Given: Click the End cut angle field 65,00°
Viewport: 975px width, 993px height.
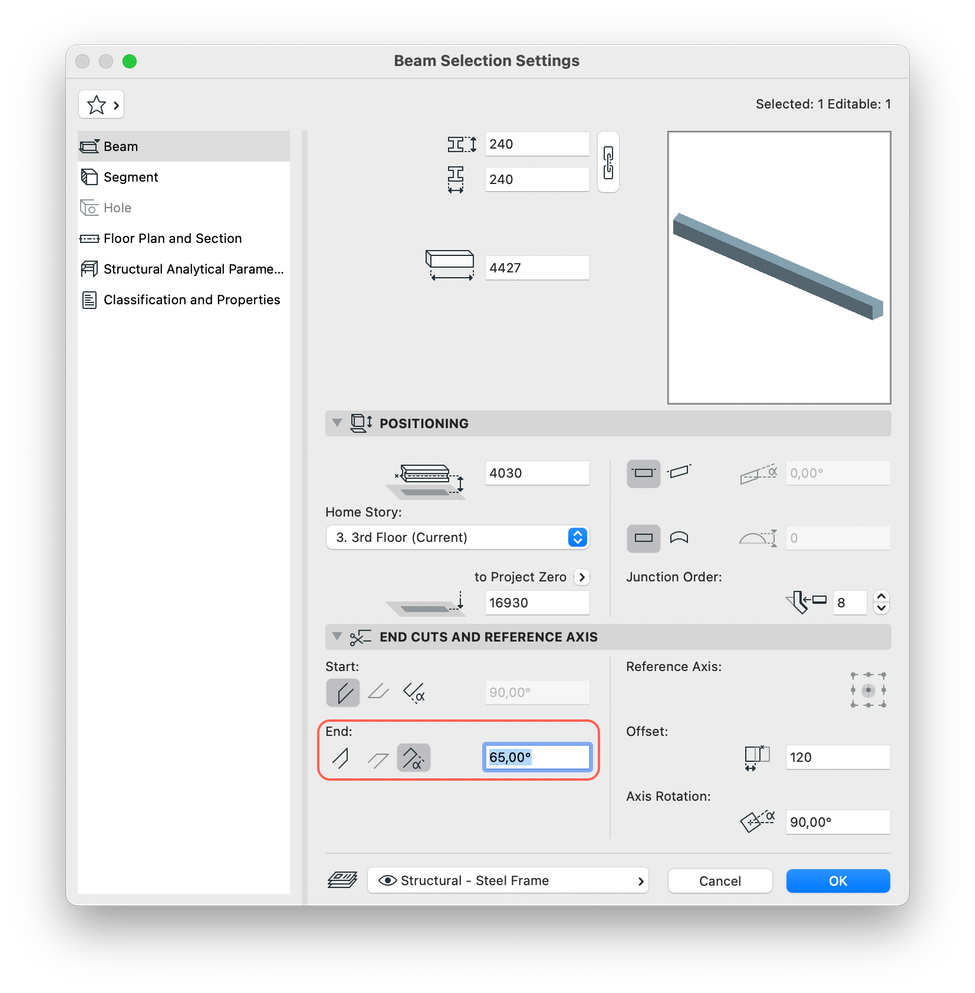Looking at the screenshot, I should pyautogui.click(x=537, y=757).
